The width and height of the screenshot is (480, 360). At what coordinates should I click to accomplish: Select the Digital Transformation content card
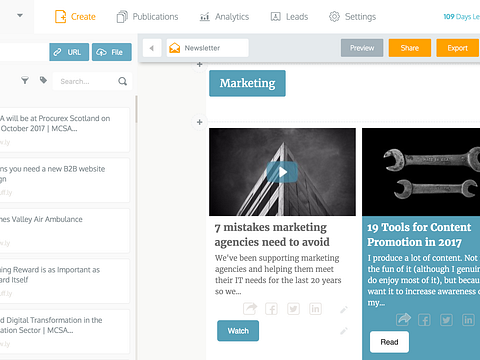[x=64, y=331]
